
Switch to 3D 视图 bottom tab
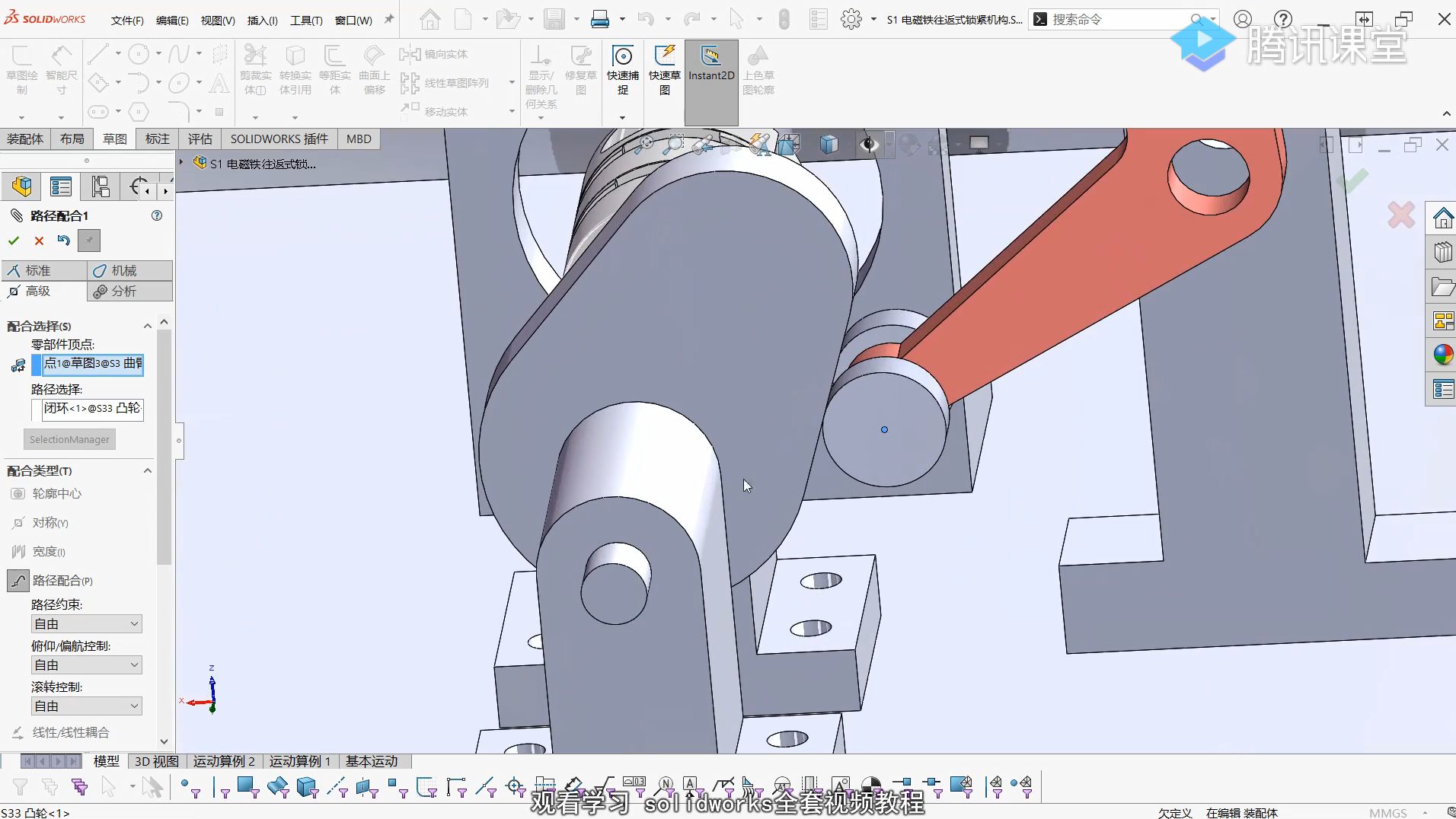point(156,761)
